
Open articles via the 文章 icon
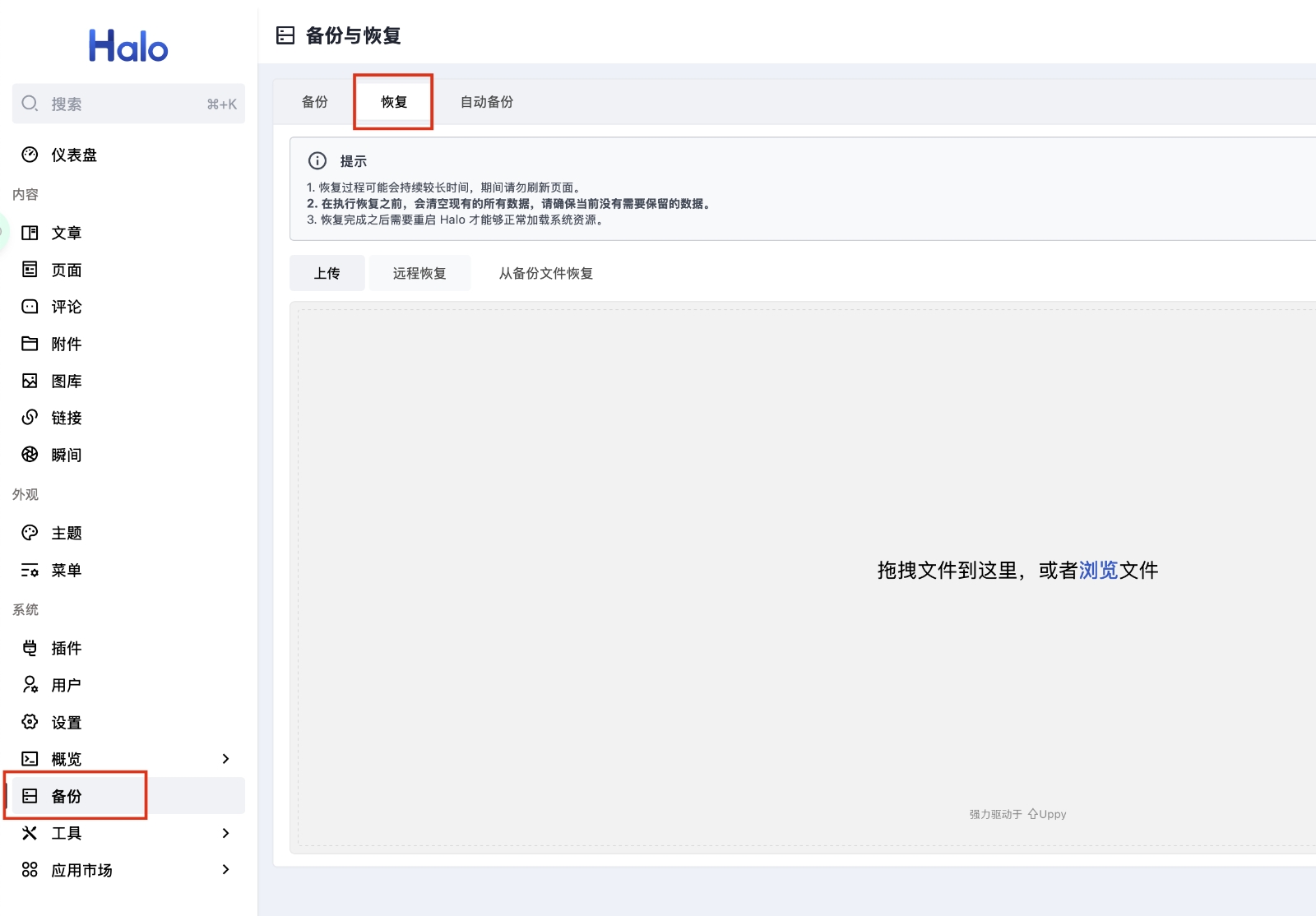30,233
